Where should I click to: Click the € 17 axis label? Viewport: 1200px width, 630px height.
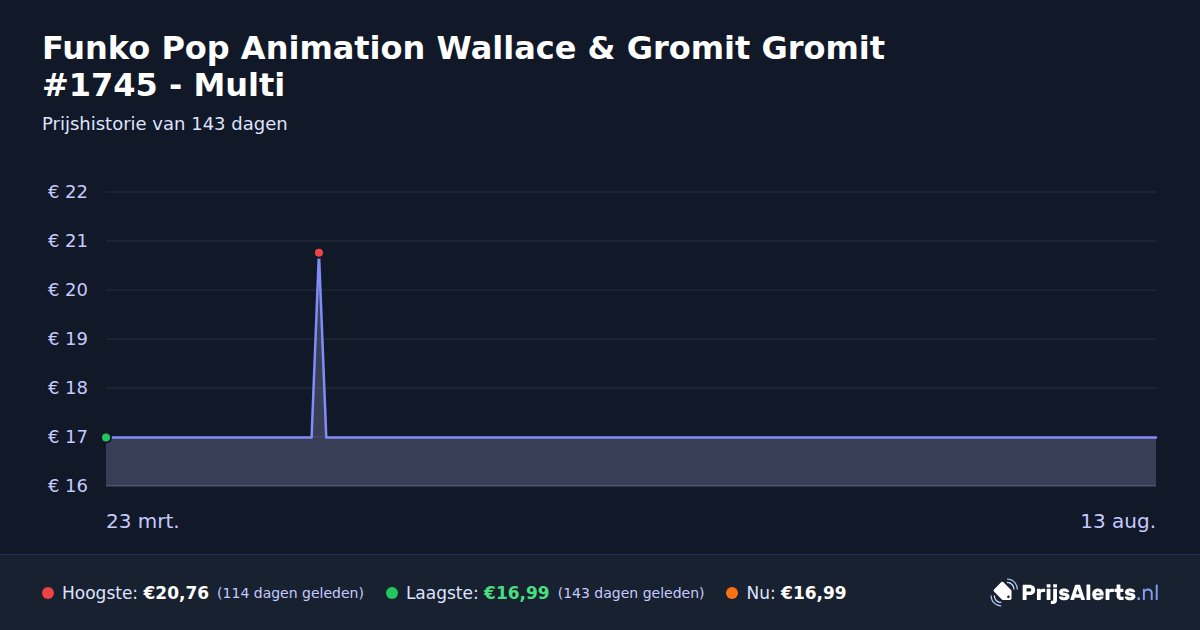68,437
